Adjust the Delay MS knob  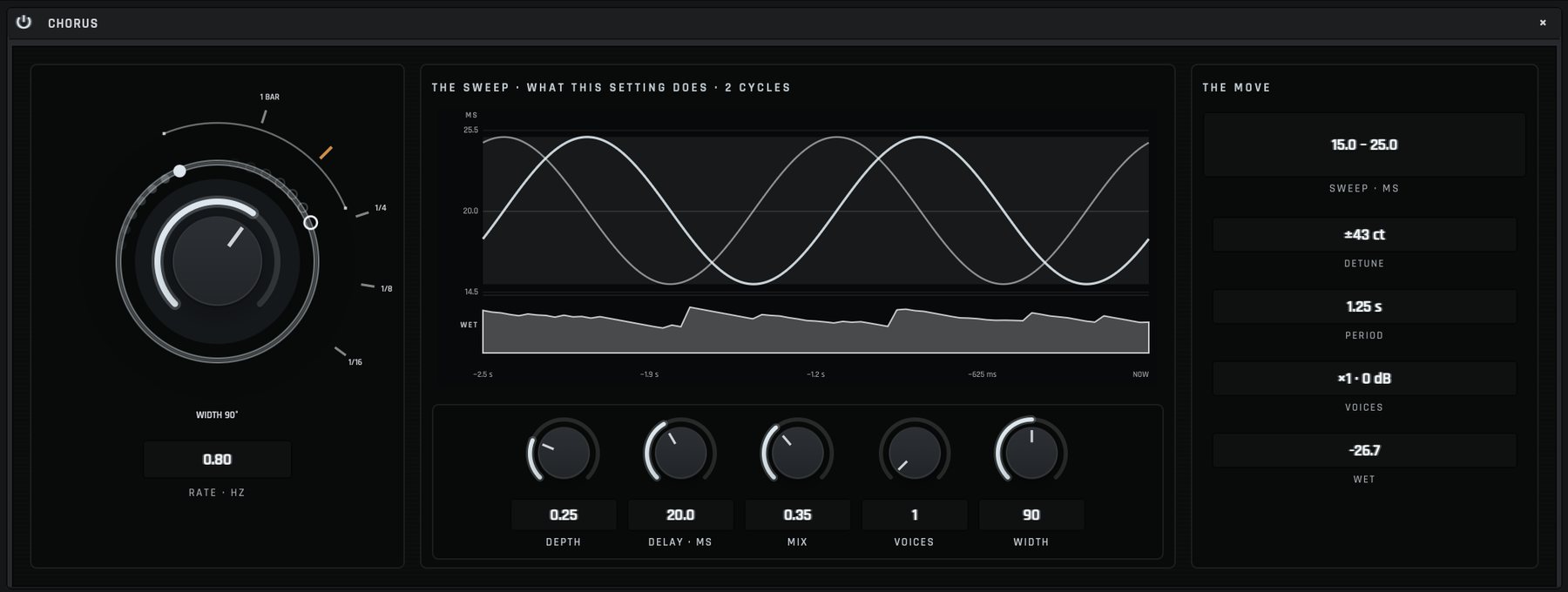[679, 453]
